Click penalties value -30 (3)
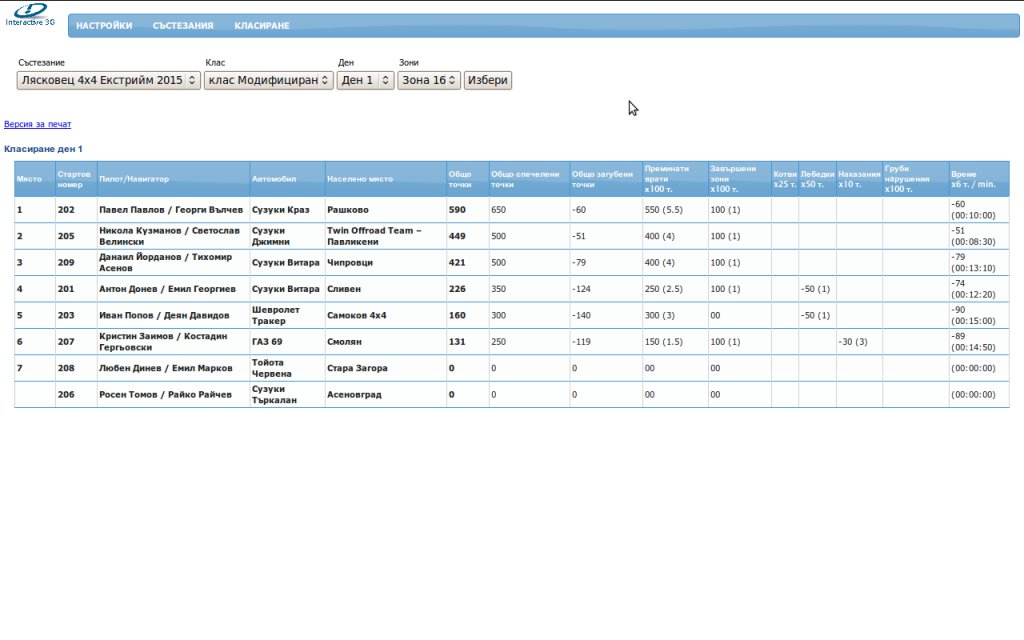The height and width of the screenshot is (640, 1024). point(853,342)
